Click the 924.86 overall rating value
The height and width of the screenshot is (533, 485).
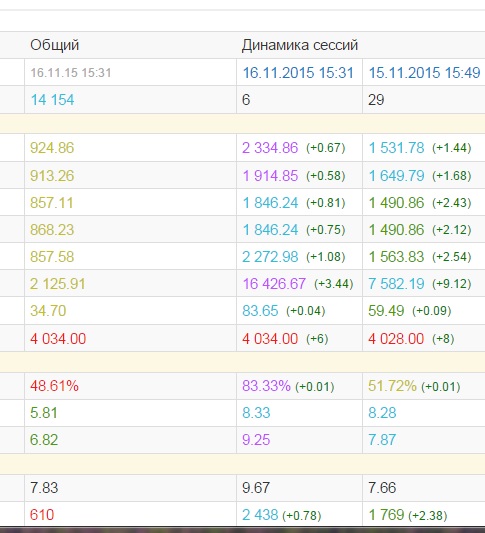[52, 148]
